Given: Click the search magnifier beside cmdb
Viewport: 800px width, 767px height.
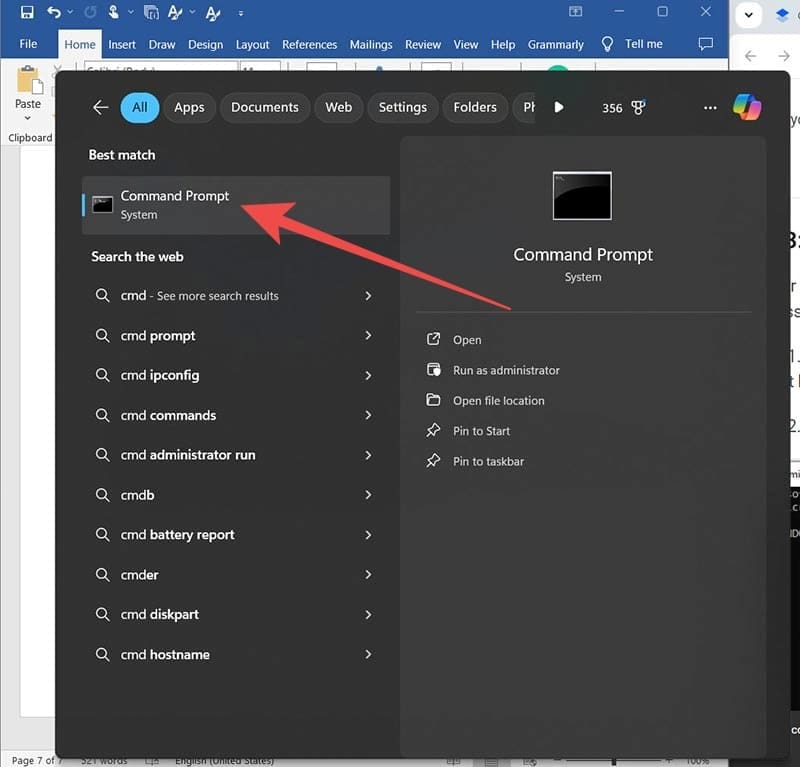Looking at the screenshot, I should pyautogui.click(x=103, y=495).
